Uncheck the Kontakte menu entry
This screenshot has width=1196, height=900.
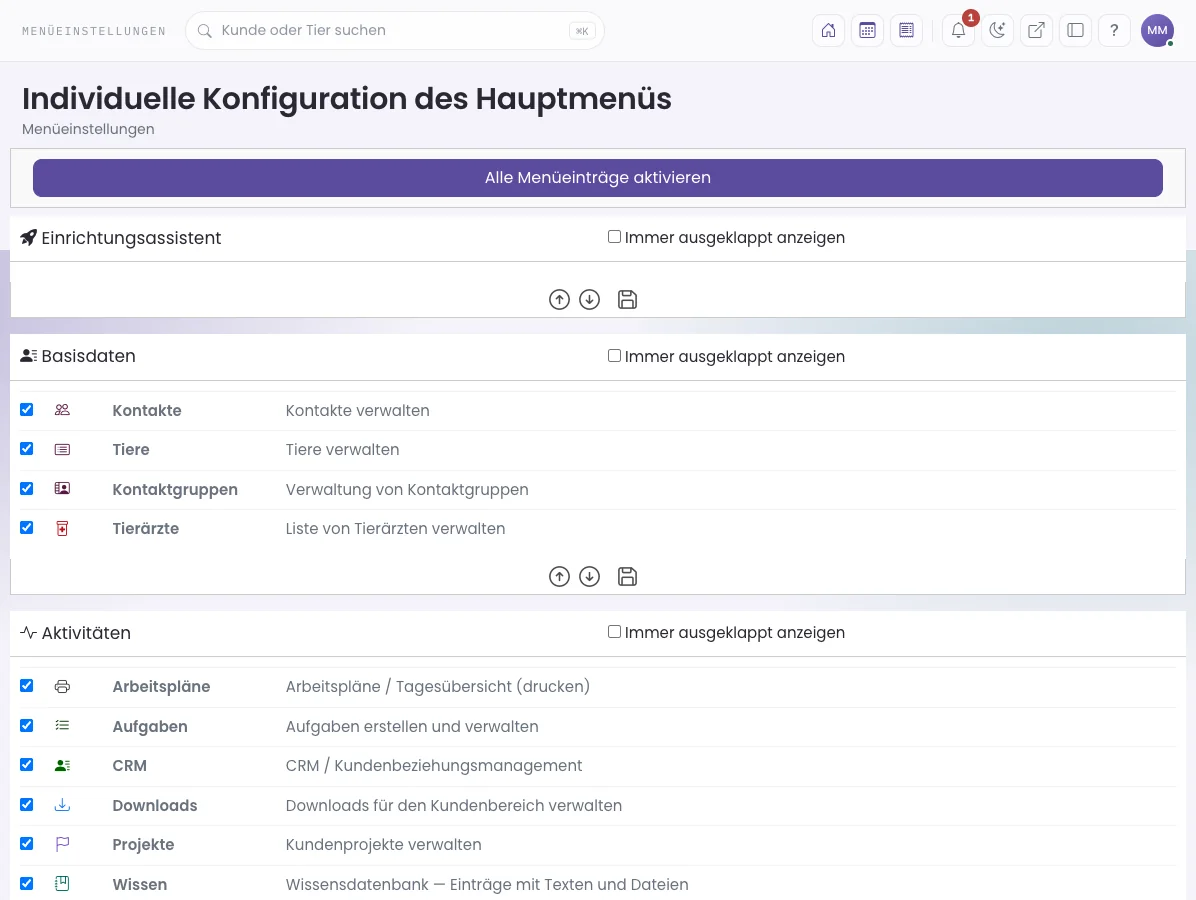(x=27, y=410)
